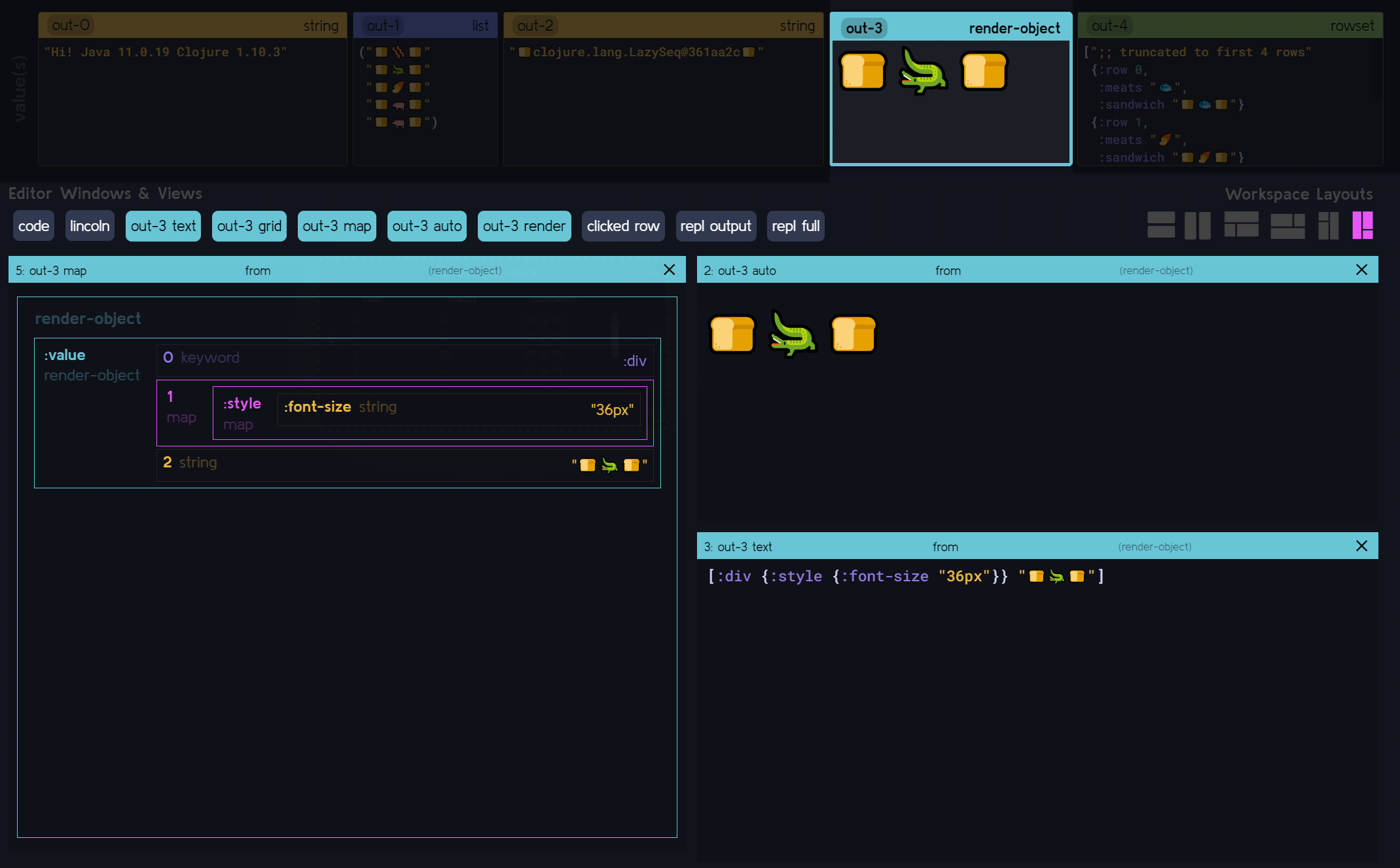
Task: Toggle the 'clicked row' display button
Action: 622,225
